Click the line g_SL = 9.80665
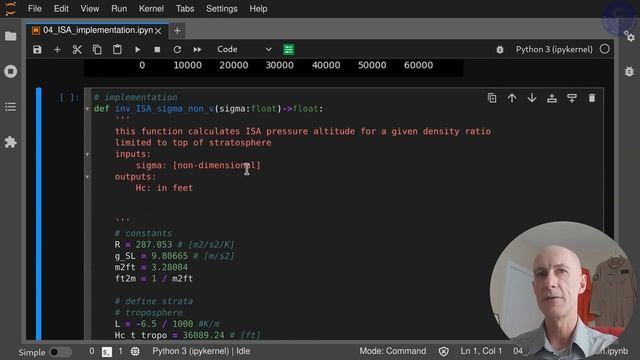The image size is (640, 360). [x=175, y=256]
